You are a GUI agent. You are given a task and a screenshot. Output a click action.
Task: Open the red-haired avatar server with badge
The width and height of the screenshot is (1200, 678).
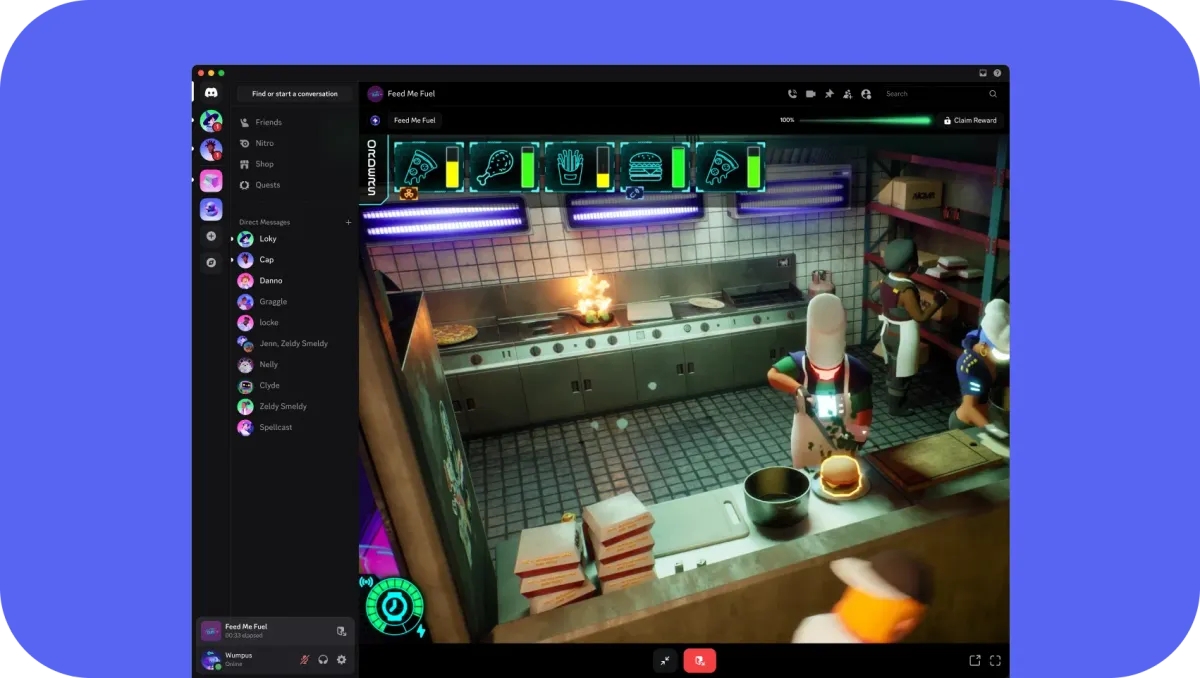tap(211, 150)
